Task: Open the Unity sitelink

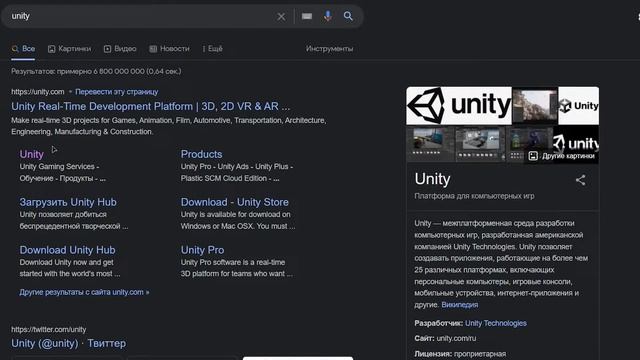Action: tap(31, 154)
